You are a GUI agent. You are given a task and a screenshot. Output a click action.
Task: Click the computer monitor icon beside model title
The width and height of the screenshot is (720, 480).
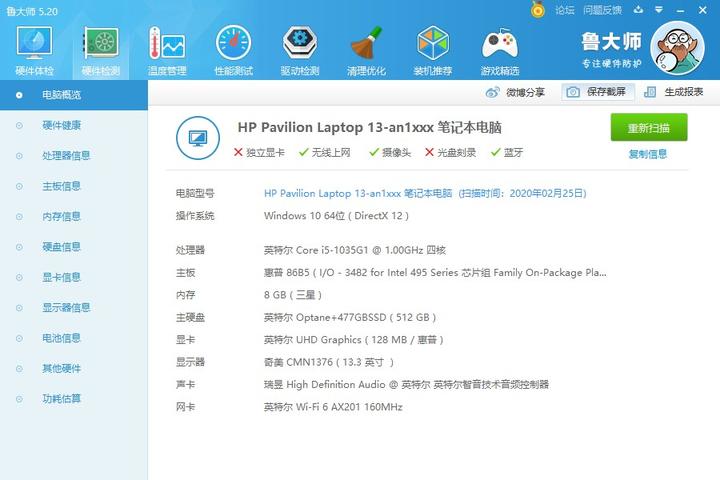[198, 138]
